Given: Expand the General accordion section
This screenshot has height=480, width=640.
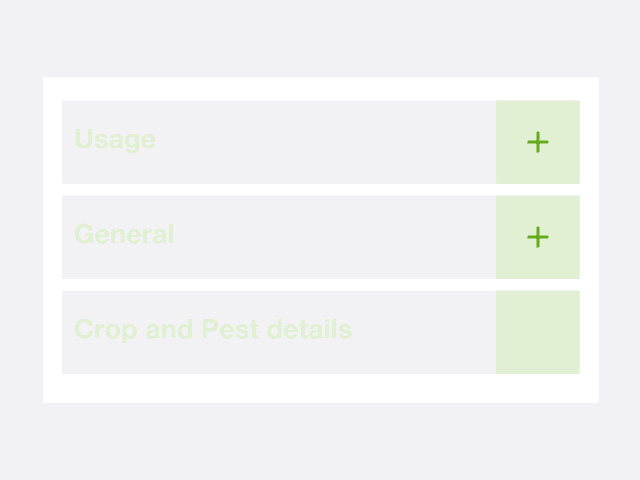Looking at the screenshot, I should pyautogui.click(x=538, y=237).
